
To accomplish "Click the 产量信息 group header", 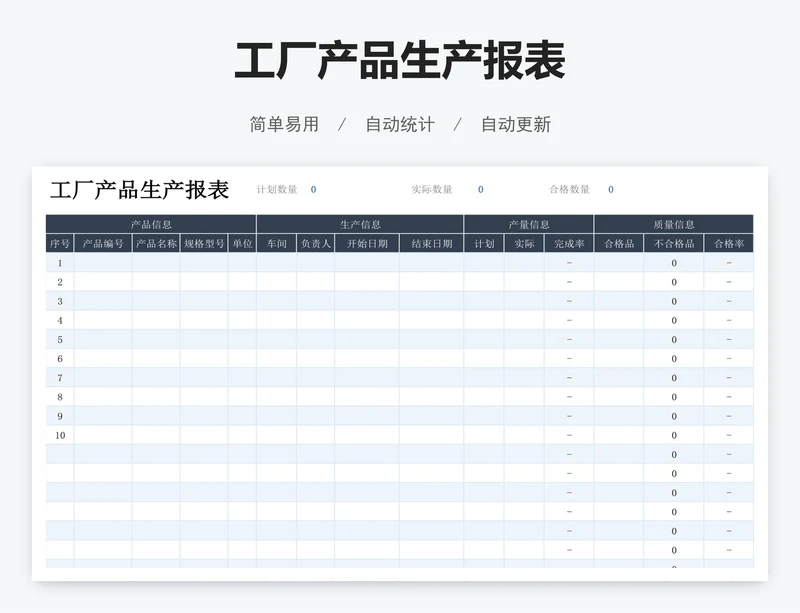I will pos(529,224).
